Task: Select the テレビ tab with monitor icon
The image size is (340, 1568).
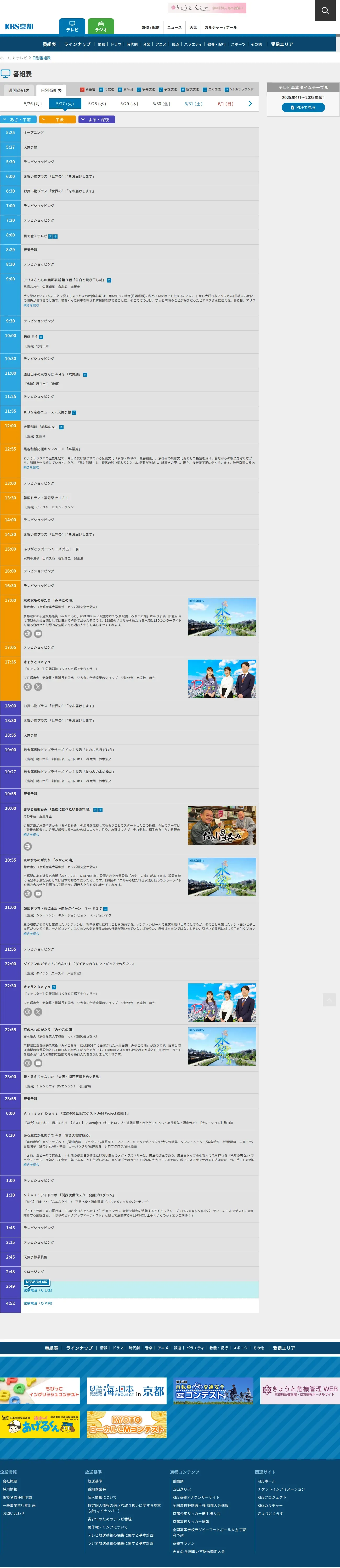Action: click(x=72, y=26)
